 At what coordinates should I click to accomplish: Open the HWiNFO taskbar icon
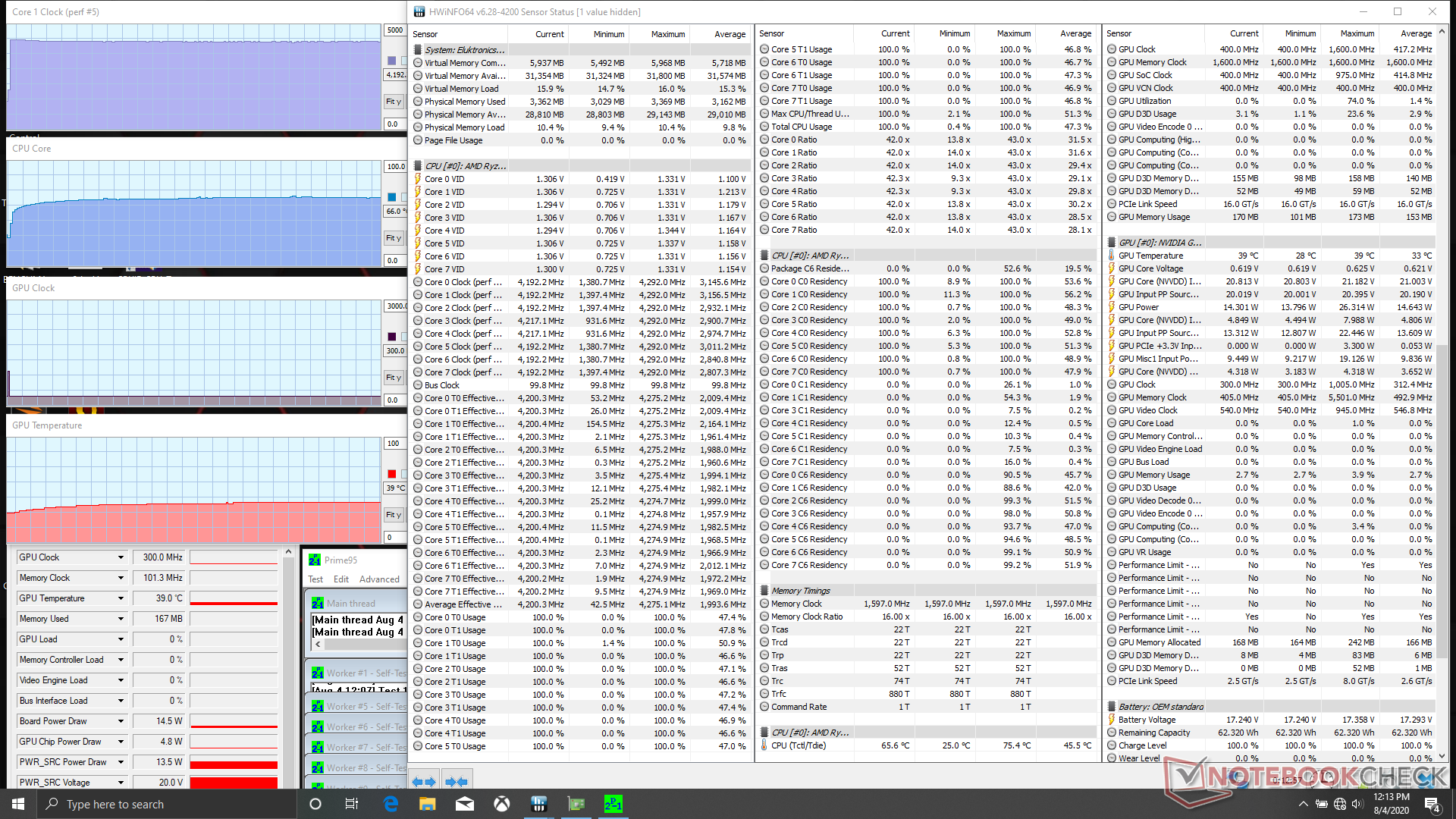[x=539, y=804]
